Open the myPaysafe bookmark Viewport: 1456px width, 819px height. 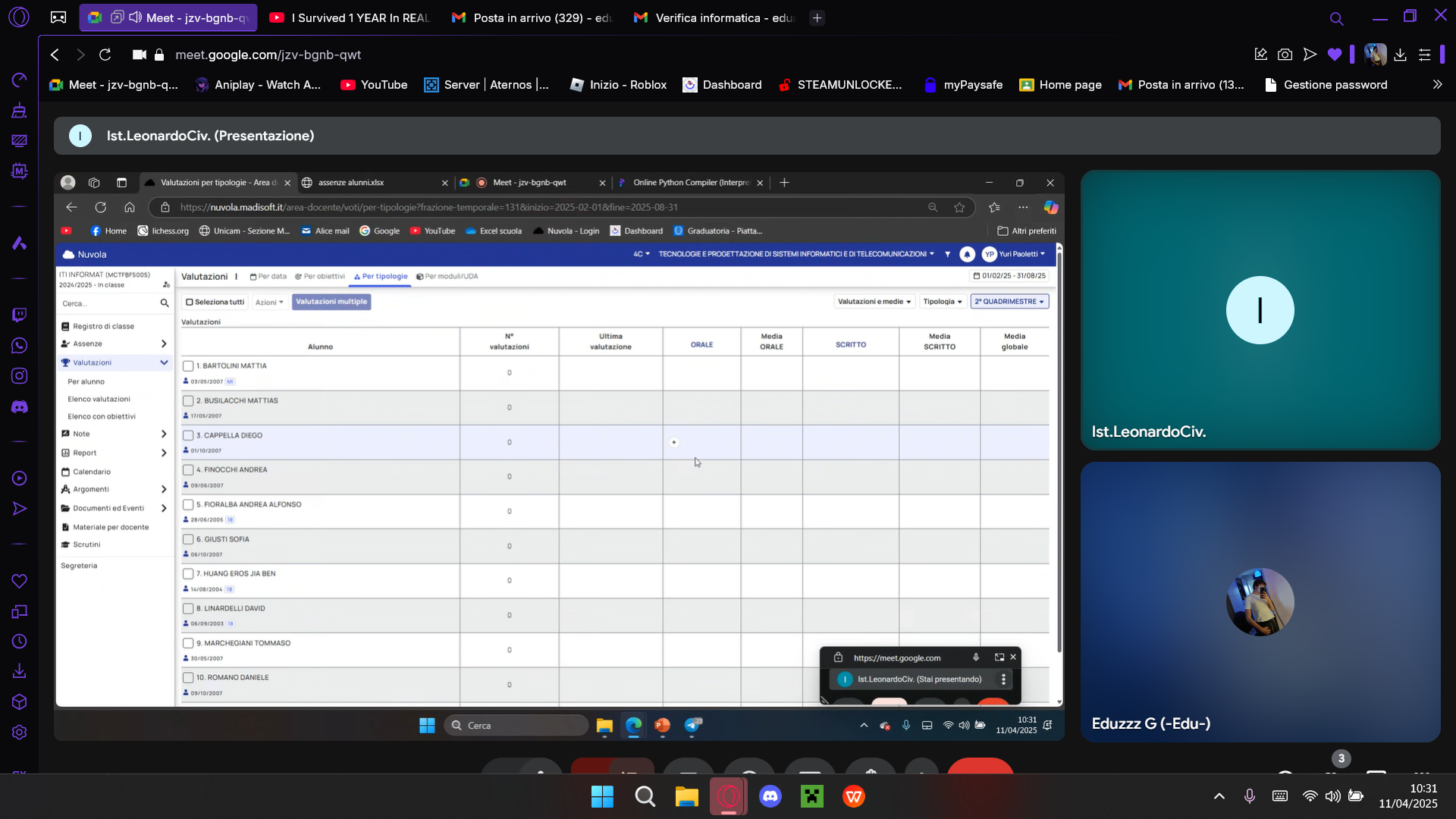pyautogui.click(x=963, y=85)
